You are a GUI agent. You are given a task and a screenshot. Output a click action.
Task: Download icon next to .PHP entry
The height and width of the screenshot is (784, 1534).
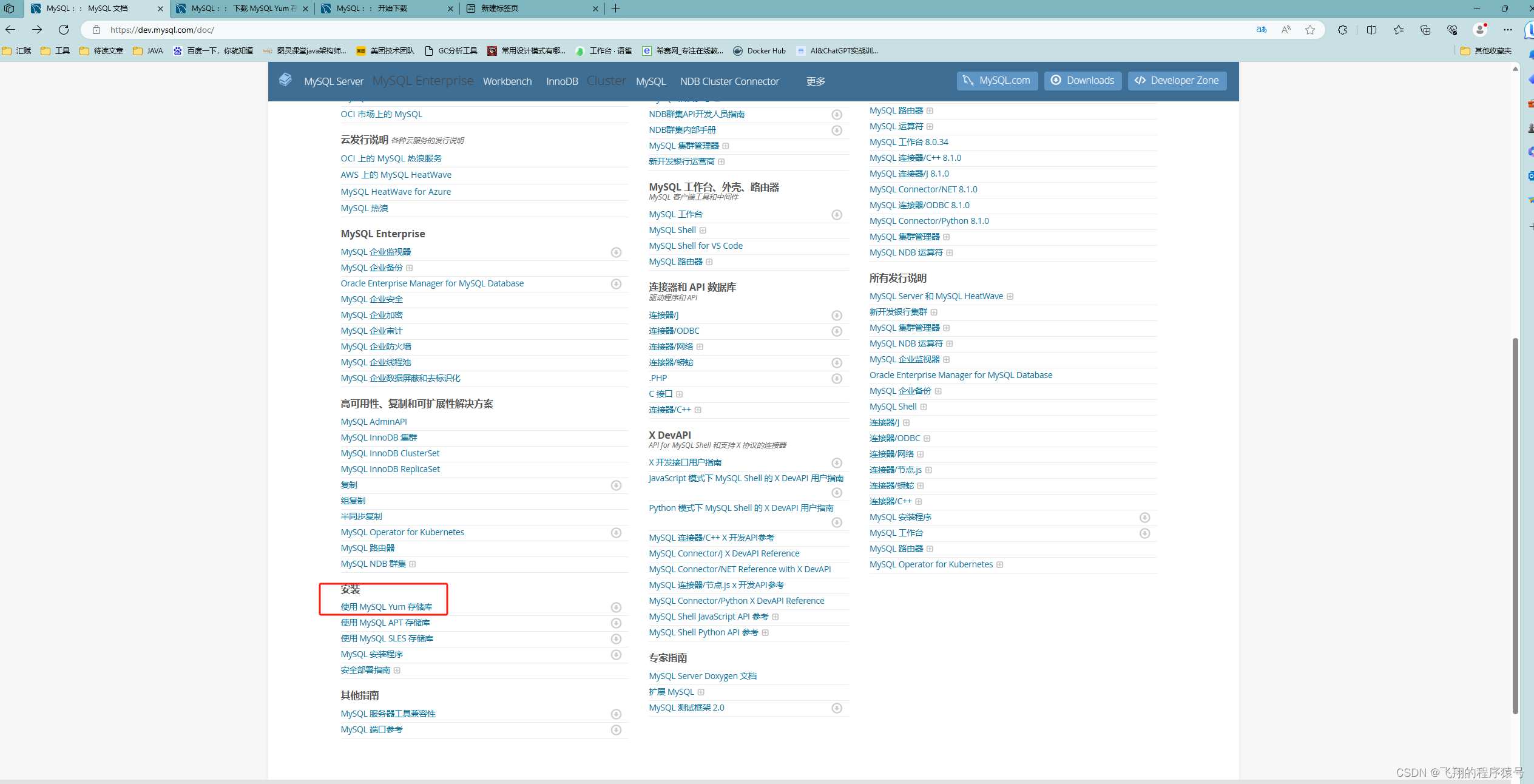[837, 379]
